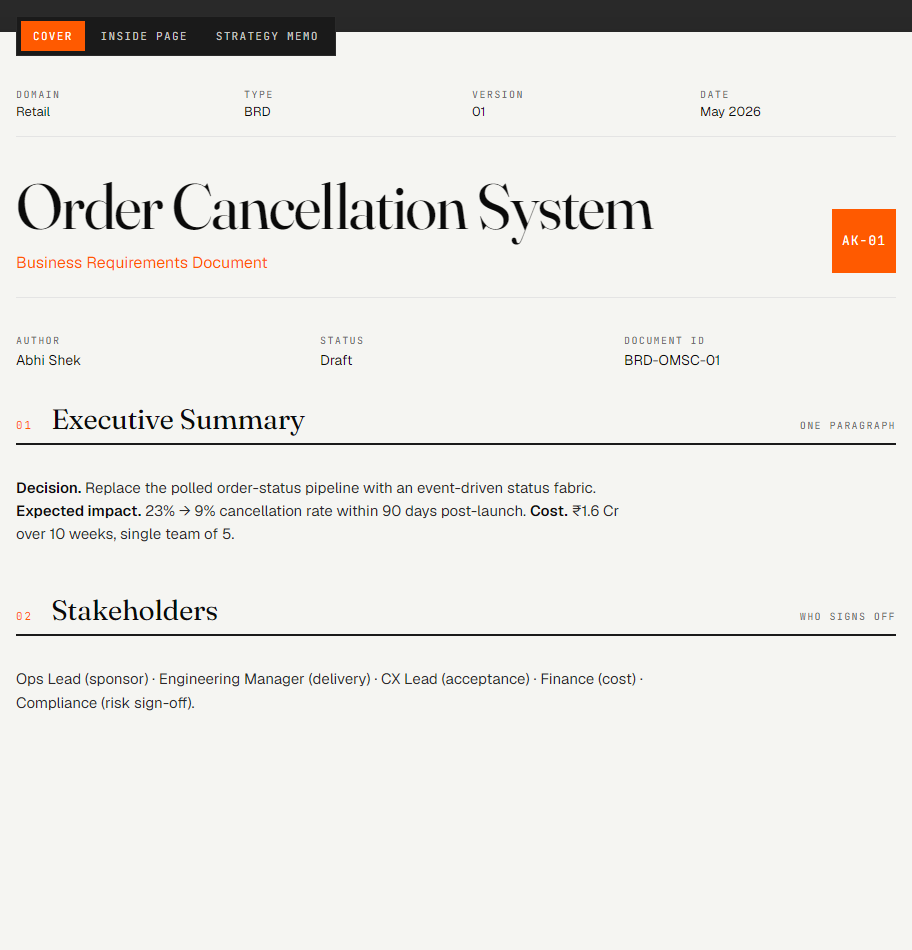This screenshot has height=950, width=912.
Task: Select the Executive Summary heading
Action: [178, 420]
